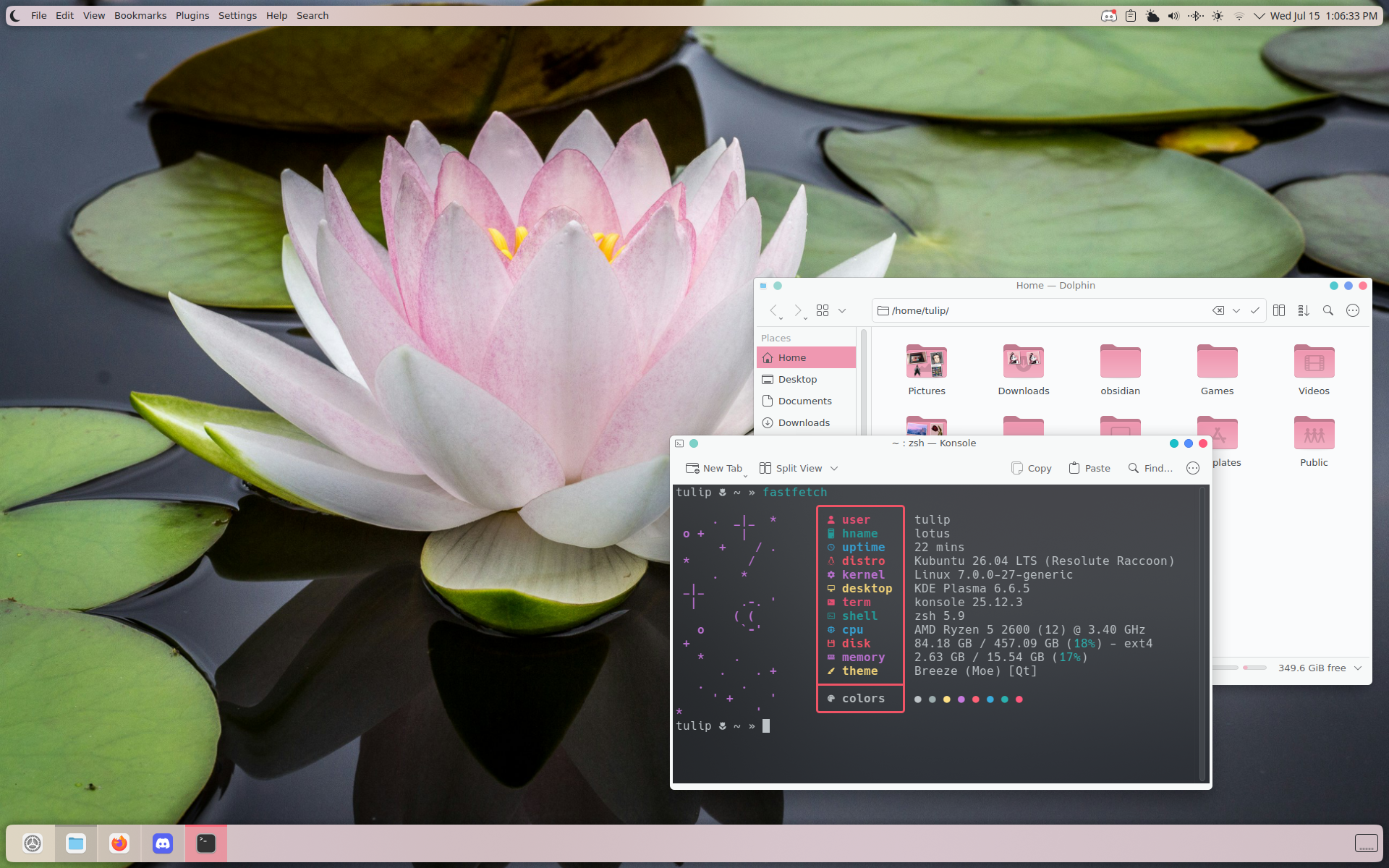Click the Konsole terminal scrollbar
This screenshot has height=868, width=1389.
click(x=1203, y=634)
